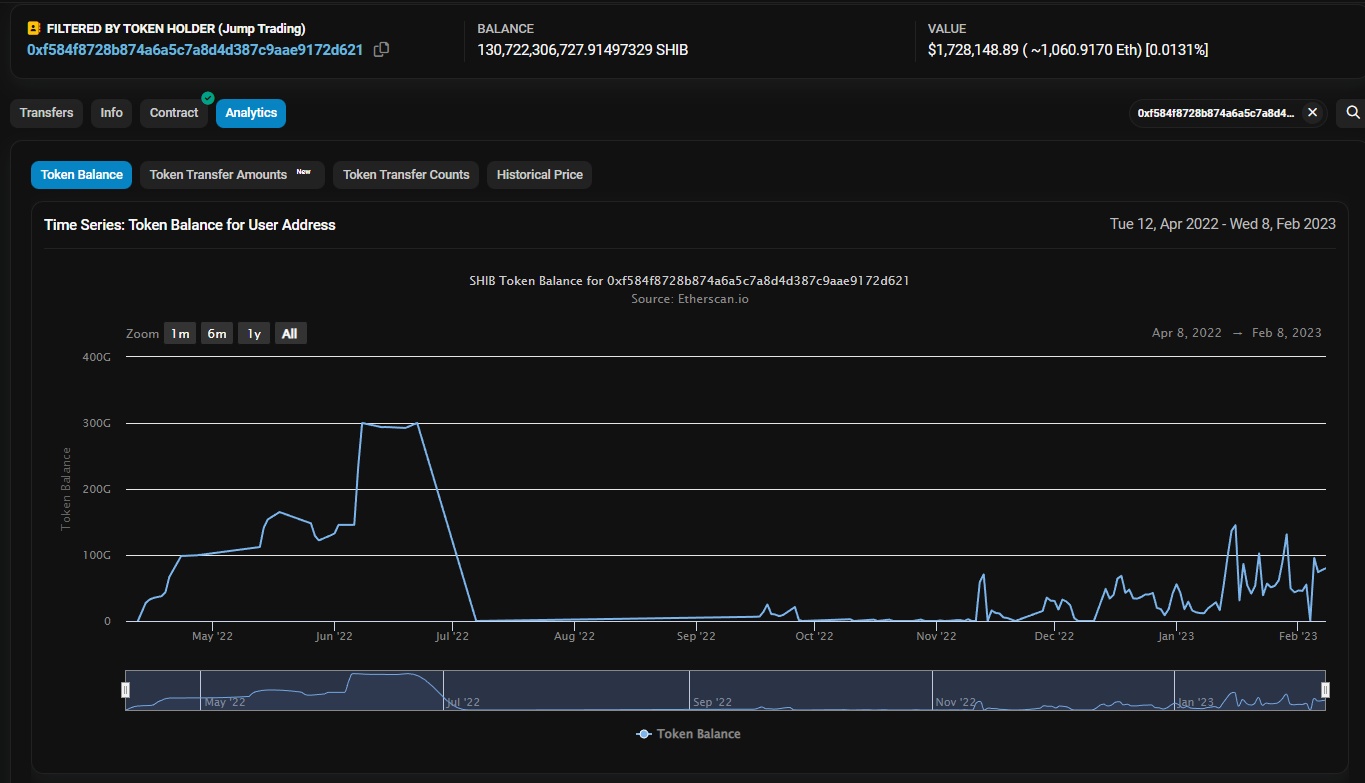Set chart zoom to 6m

click(217, 334)
